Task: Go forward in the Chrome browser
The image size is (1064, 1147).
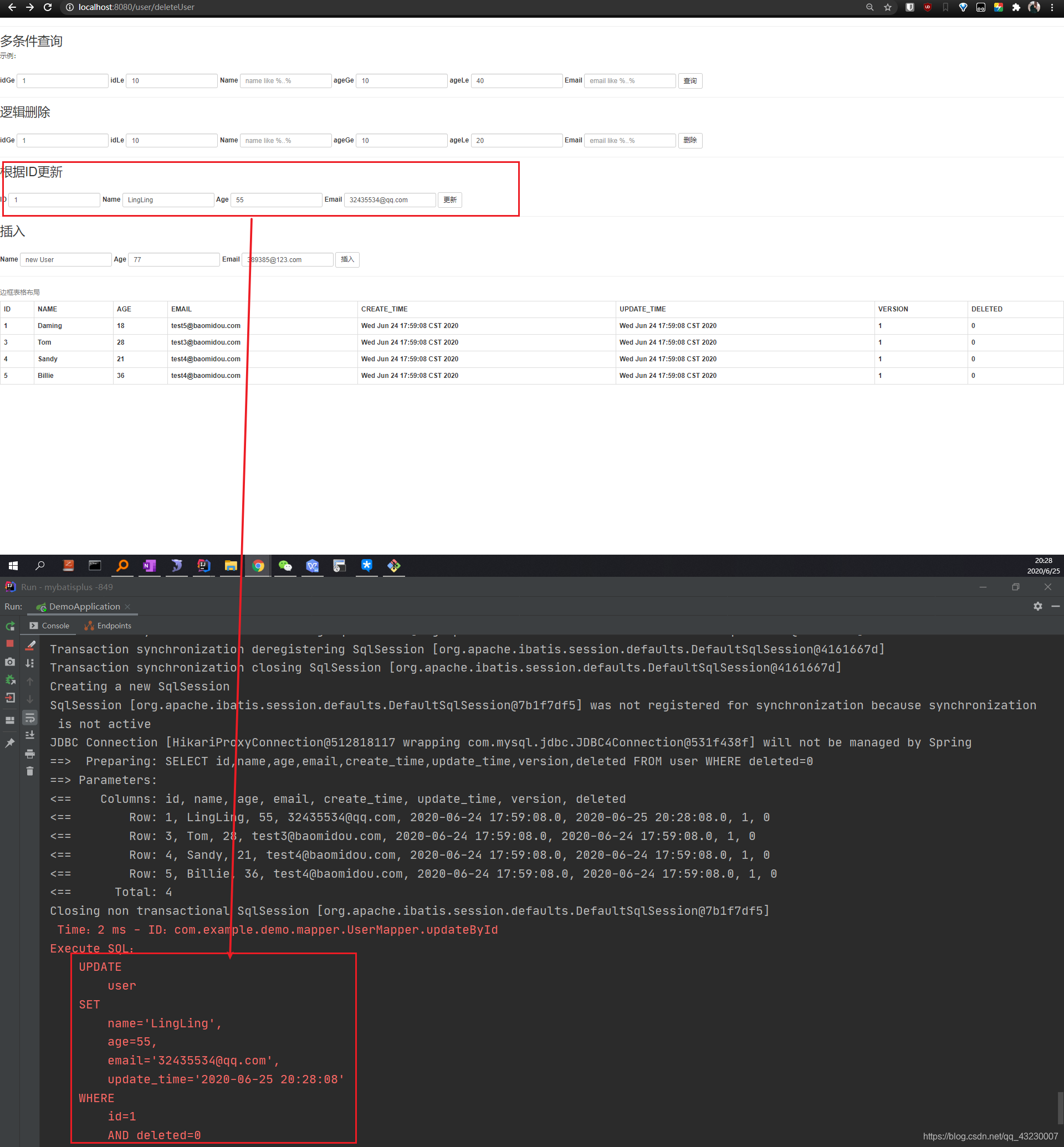Action: coord(30,8)
